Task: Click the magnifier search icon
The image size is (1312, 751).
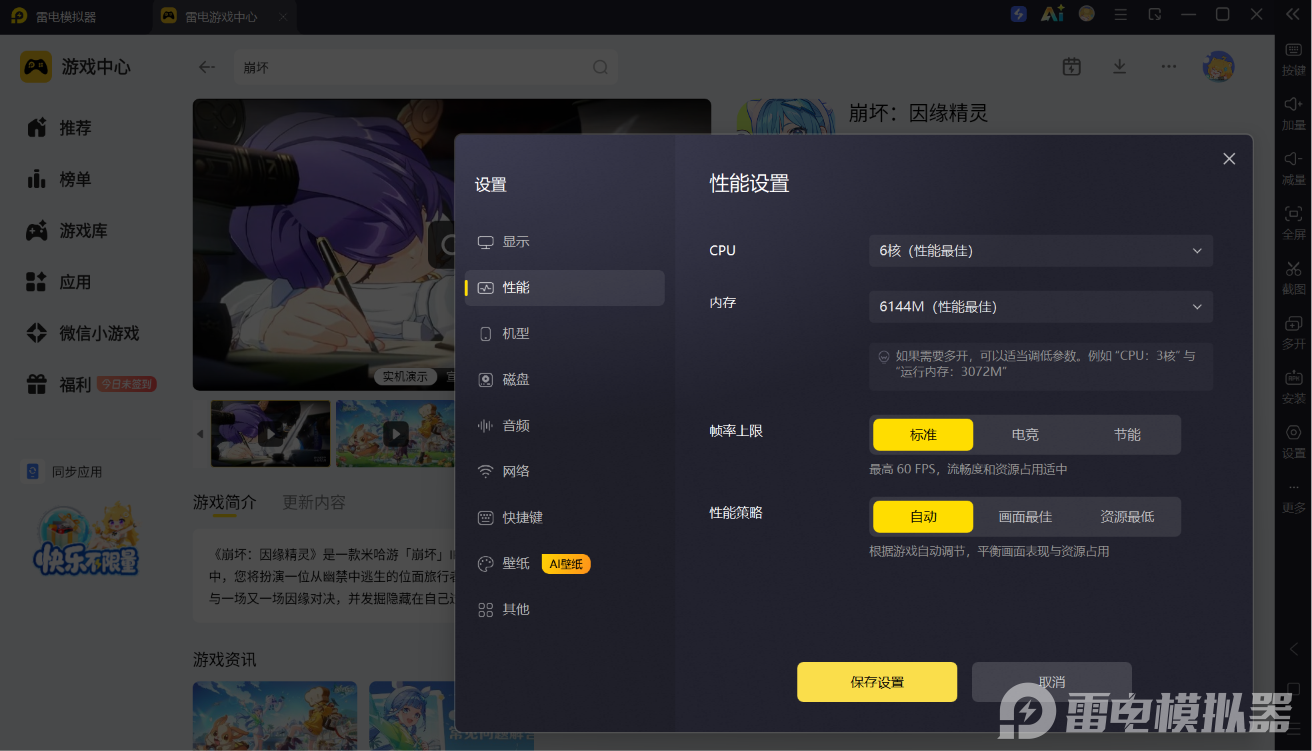Action: click(600, 67)
